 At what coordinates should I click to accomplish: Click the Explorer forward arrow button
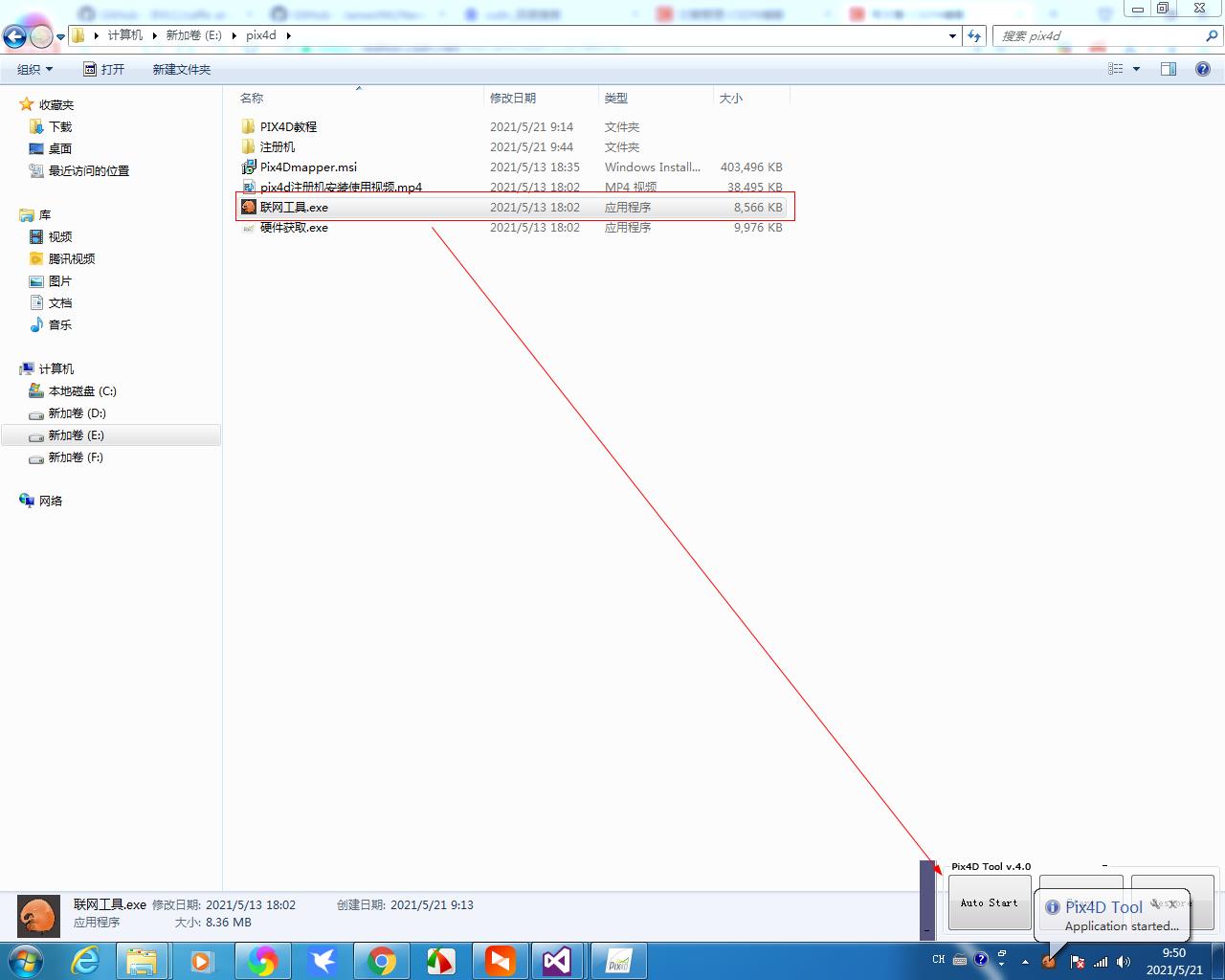coord(41,36)
